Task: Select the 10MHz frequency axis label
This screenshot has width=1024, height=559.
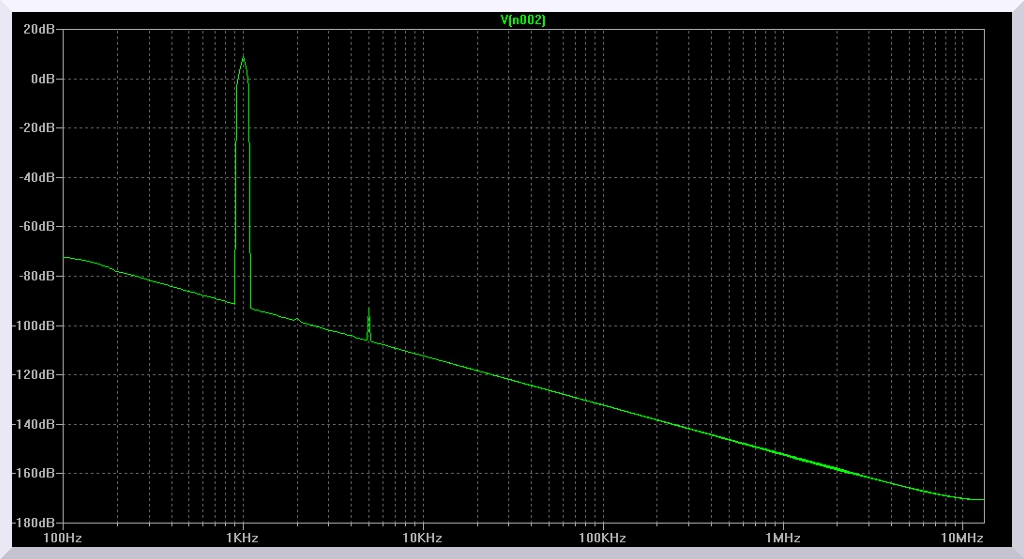Action: 961,538
